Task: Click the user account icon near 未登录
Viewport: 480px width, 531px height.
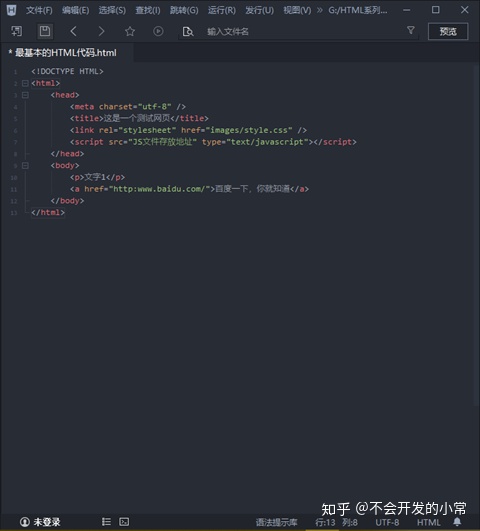Action: 25,522
